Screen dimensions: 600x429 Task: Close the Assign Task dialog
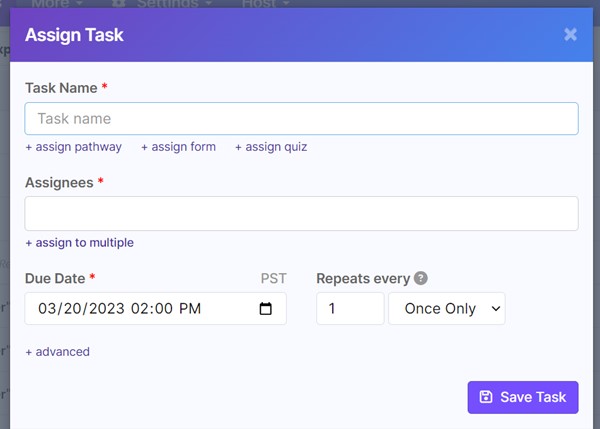click(x=570, y=34)
